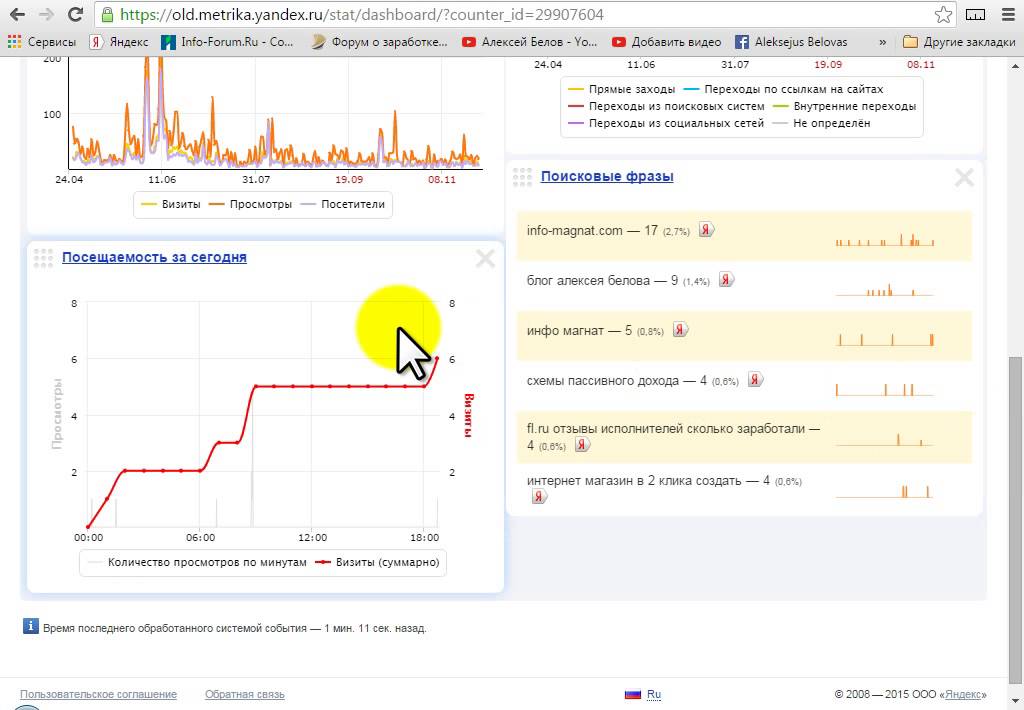Click the vertical scrollbar thumb

pos(1016,521)
